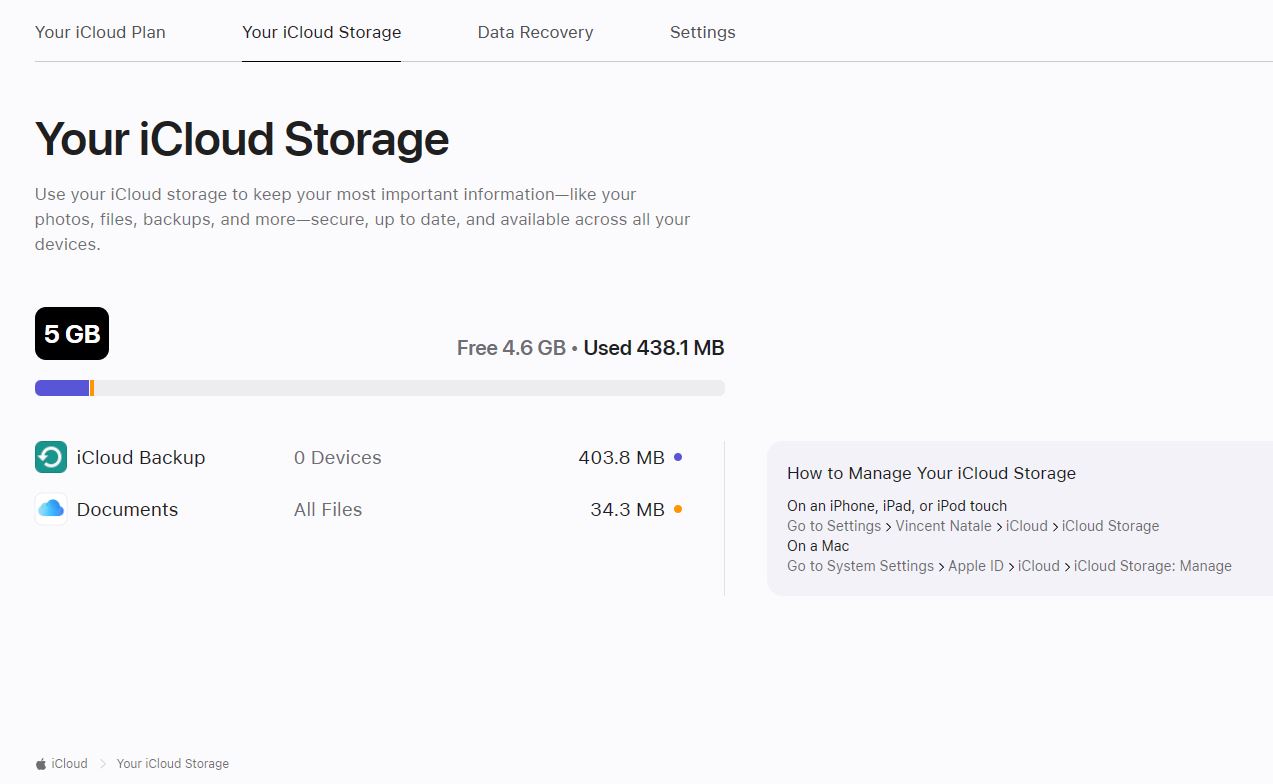The height and width of the screenshot is (784, 1273).
Task: Select the Your iCloud Storage tab
Action: coord(321,32)
